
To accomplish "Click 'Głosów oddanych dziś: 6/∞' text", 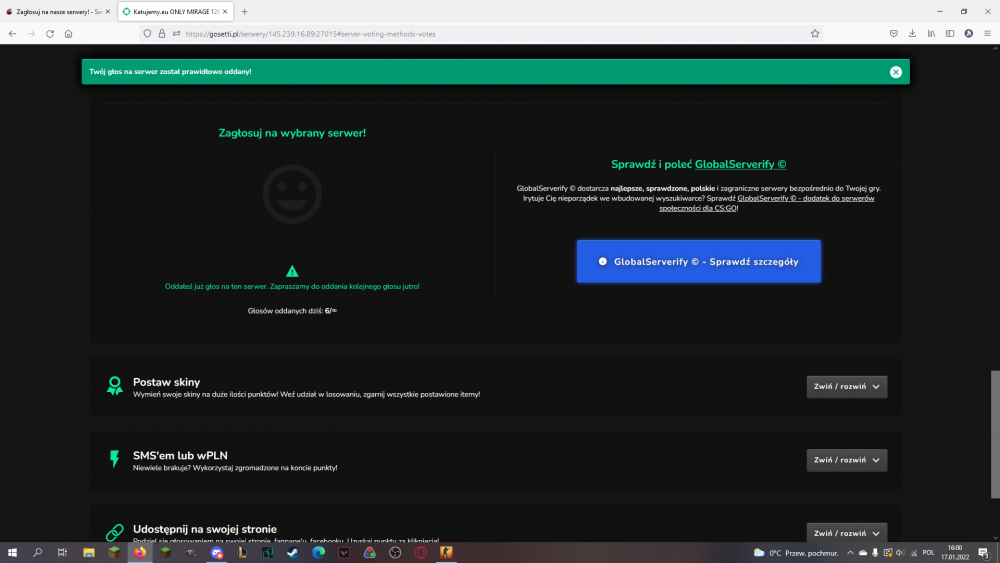I will (x=292, y=311).
